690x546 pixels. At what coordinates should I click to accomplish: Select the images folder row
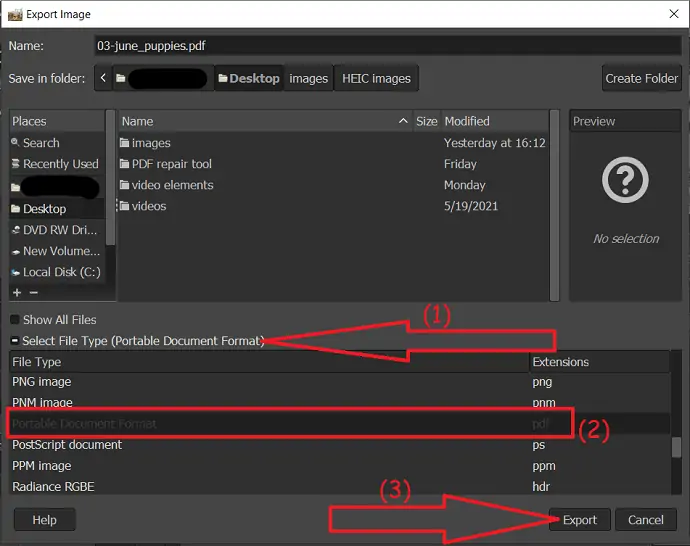click(334, 143)
